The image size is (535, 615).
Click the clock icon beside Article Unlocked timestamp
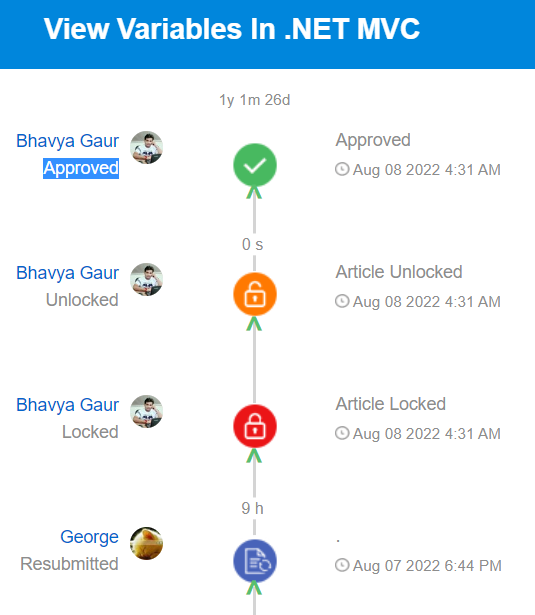342,301
